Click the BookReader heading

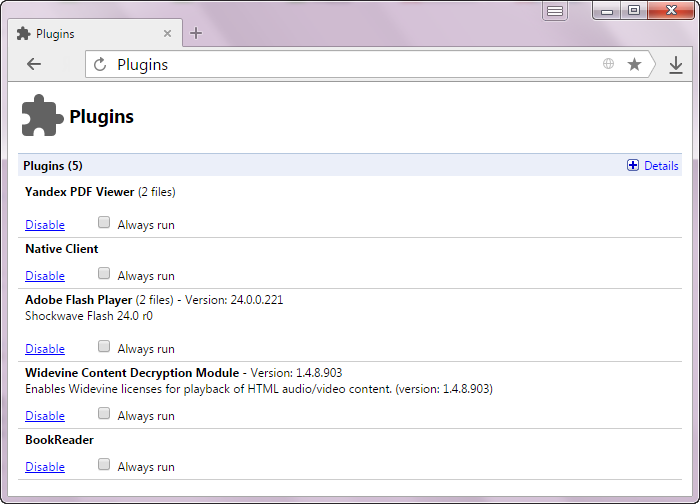59,440
